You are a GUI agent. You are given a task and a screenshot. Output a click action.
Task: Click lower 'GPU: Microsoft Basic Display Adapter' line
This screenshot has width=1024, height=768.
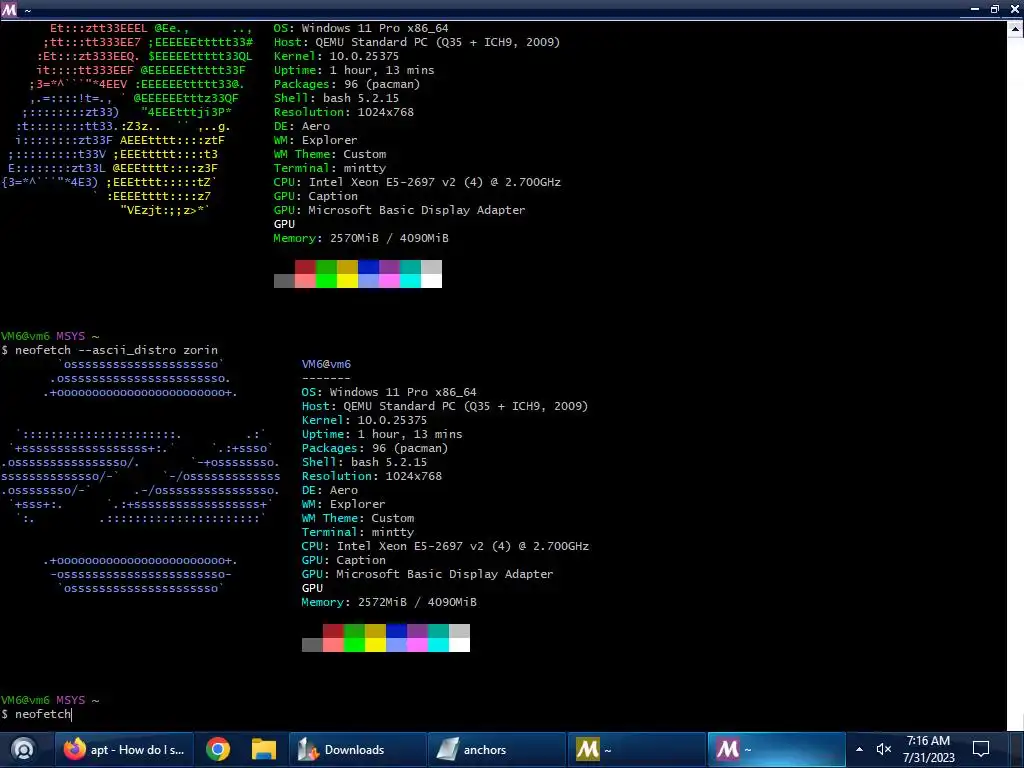click(x=428, y=574)
